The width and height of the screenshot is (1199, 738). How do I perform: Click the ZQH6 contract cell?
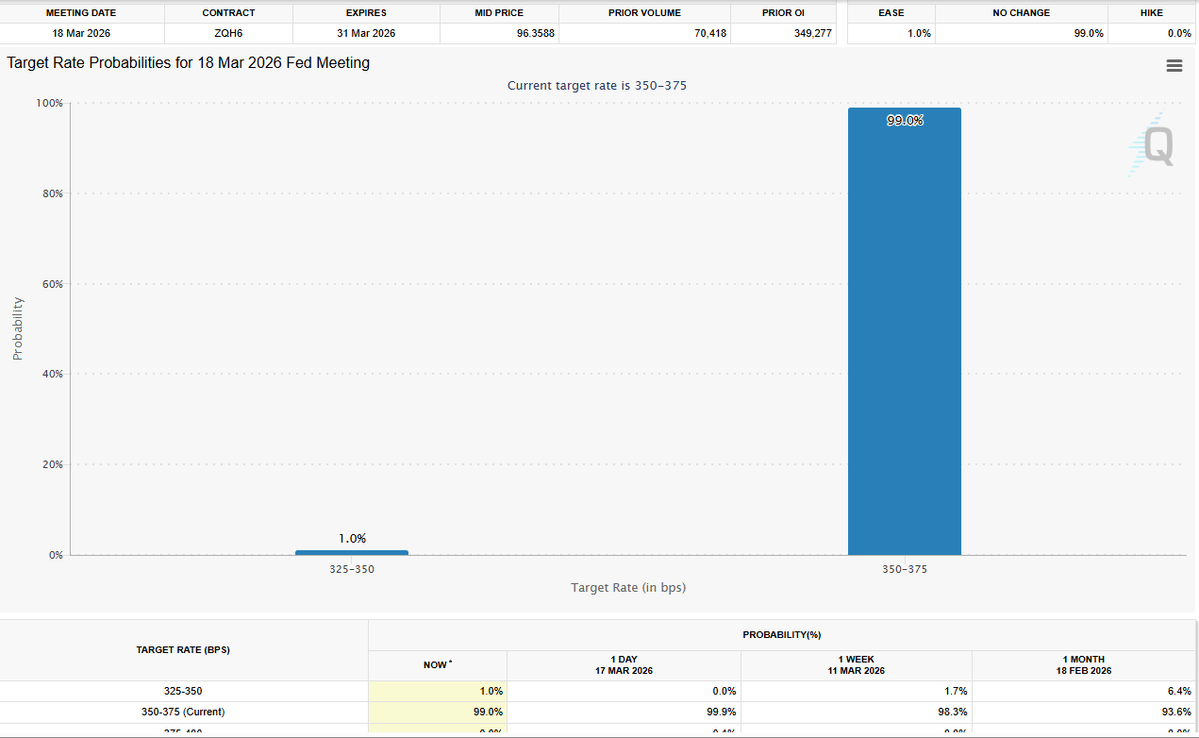[x=228, y=33]
